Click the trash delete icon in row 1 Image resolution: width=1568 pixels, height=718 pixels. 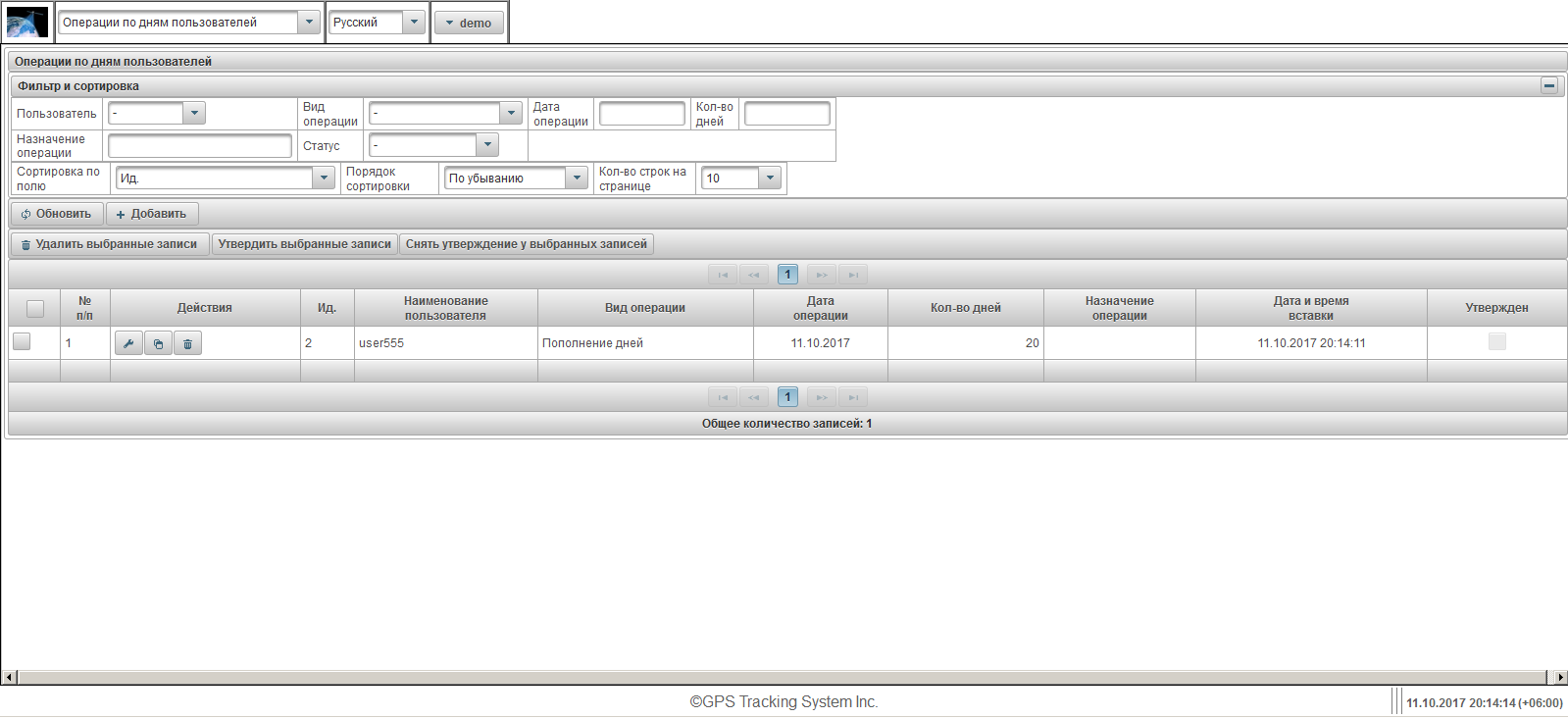187,343
